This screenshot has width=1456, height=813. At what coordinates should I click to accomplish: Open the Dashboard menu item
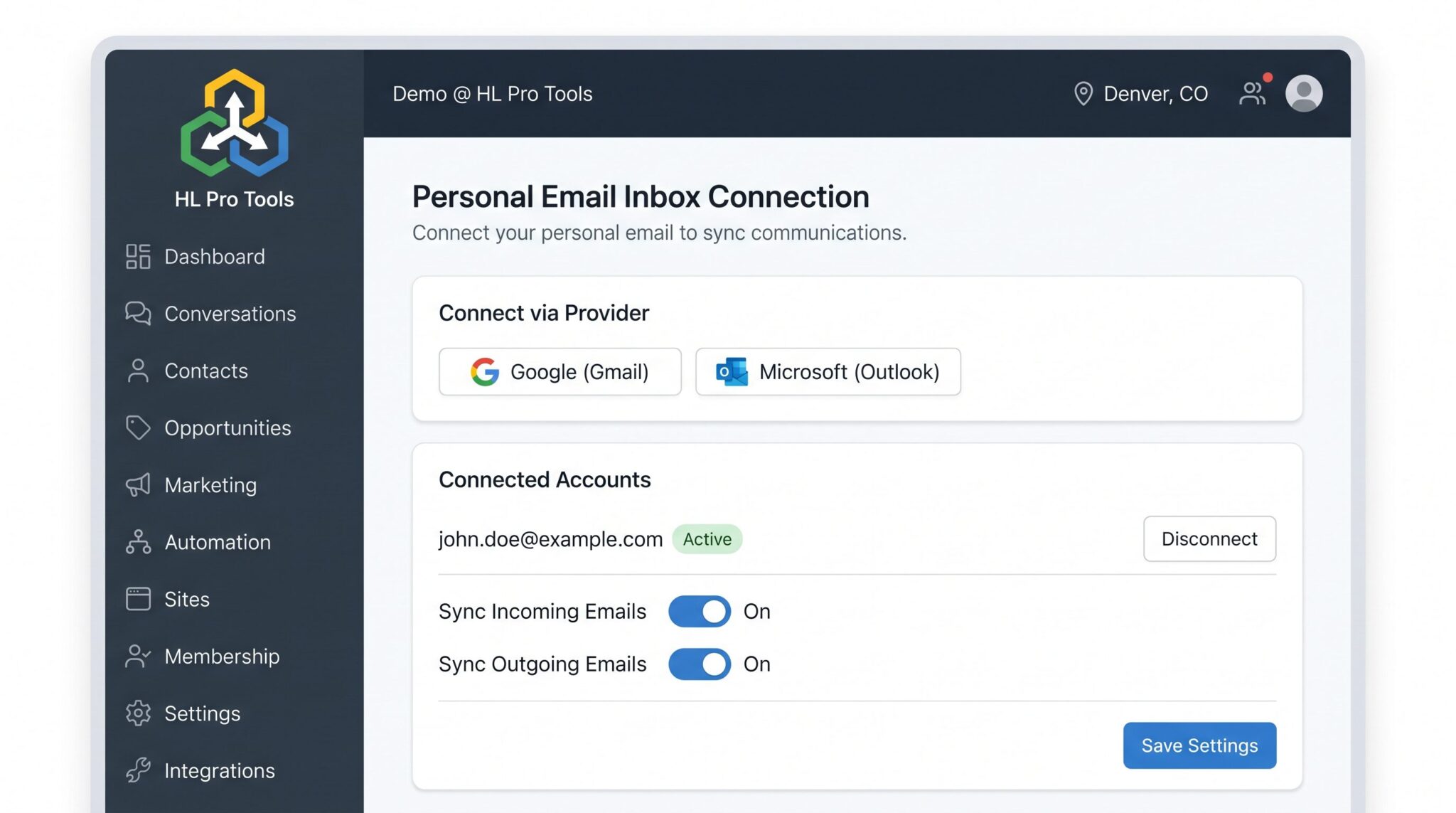click(x=215, y=257)
